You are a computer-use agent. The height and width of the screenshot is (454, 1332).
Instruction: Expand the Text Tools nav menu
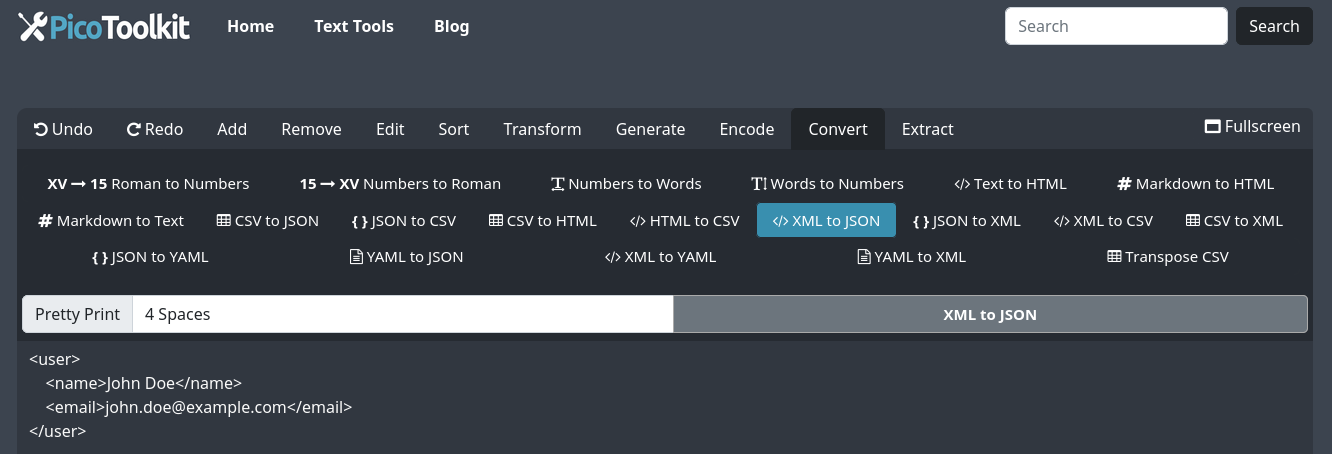(353, 26)
